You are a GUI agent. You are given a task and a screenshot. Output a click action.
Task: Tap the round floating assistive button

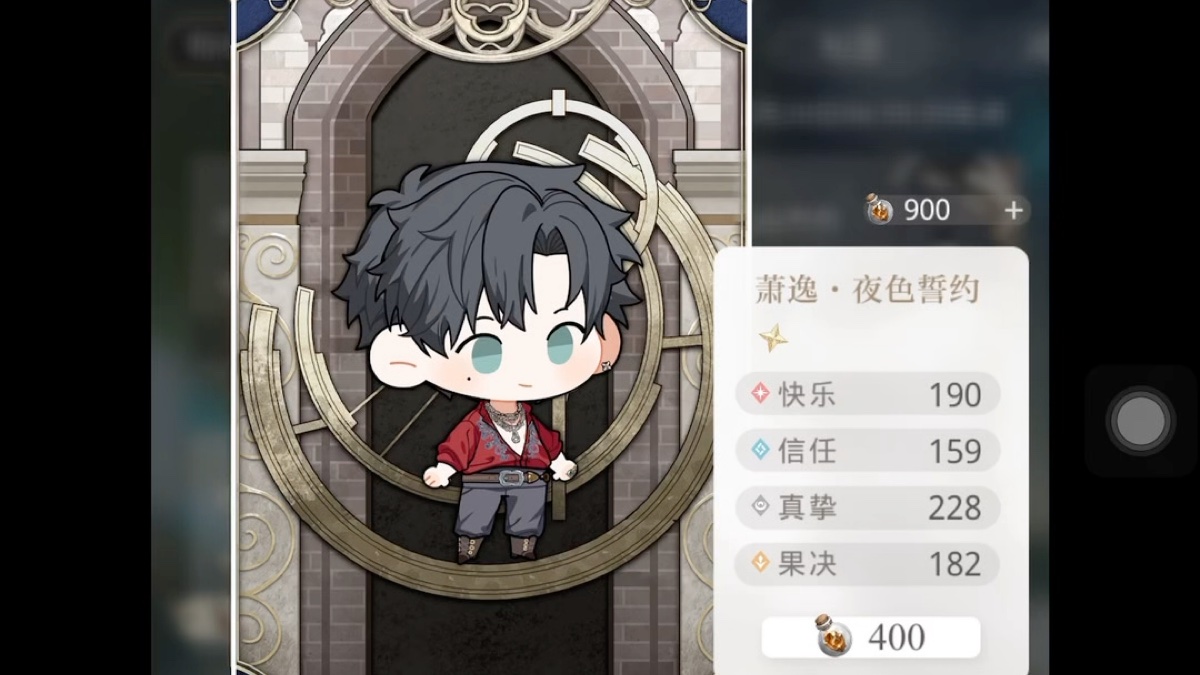[1140, 421]
